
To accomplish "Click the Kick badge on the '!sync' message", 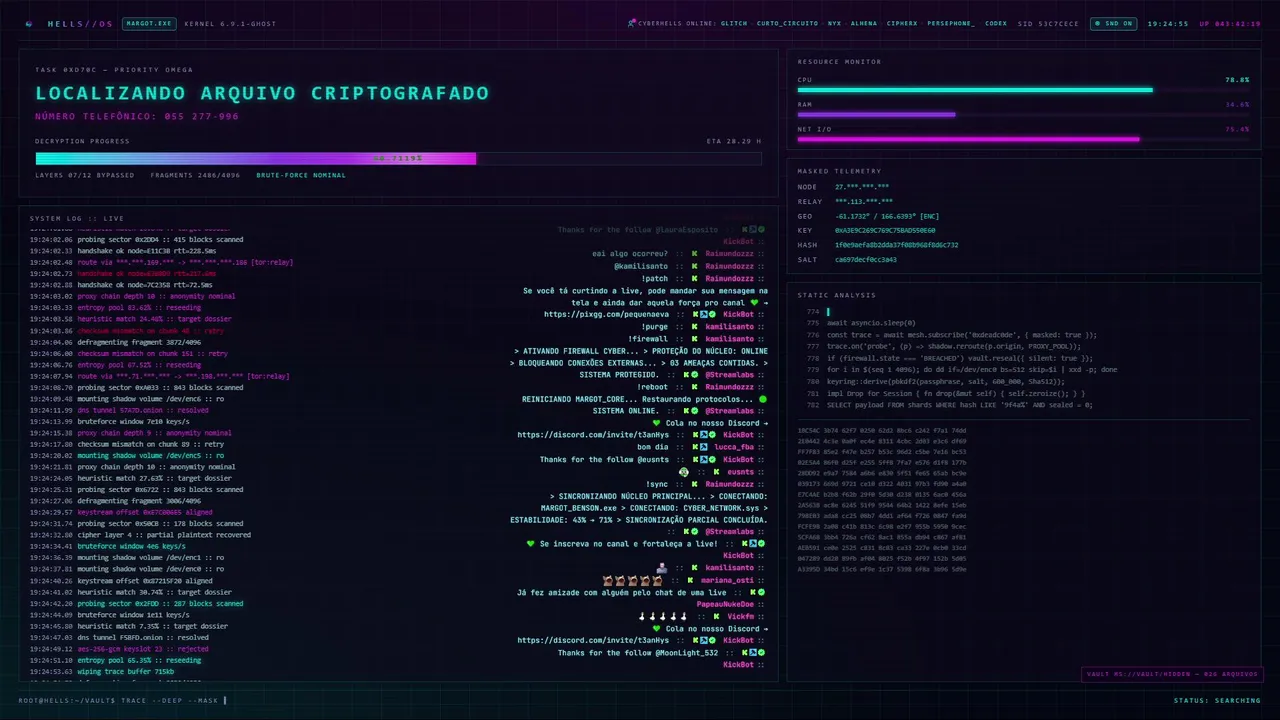I will tap(694, 483).
